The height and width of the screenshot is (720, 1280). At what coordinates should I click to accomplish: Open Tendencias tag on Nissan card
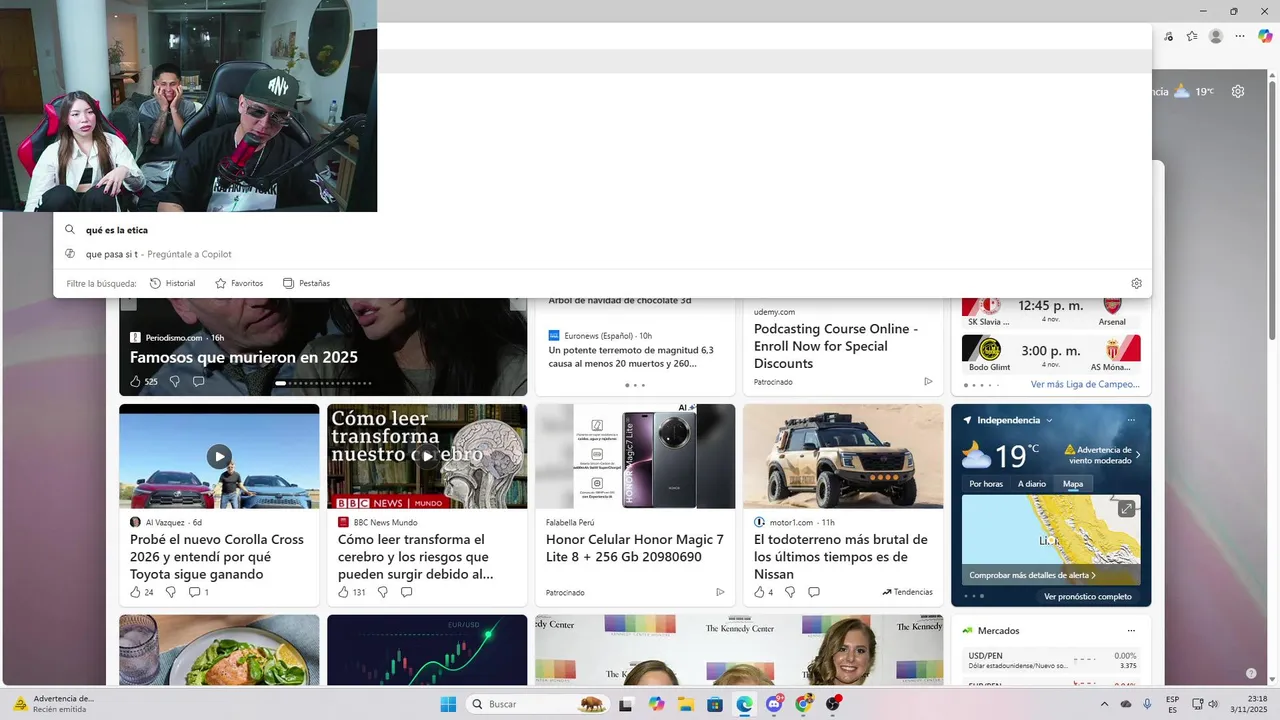click(907, 592)
